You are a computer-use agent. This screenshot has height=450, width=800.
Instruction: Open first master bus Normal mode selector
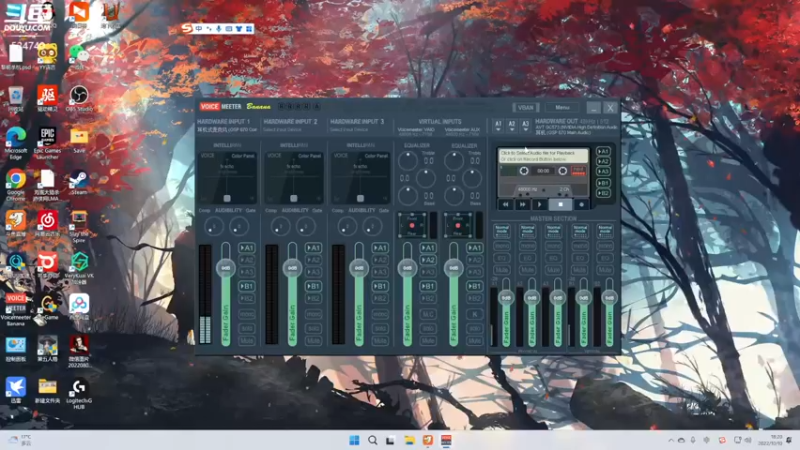[x=502, y=231]
